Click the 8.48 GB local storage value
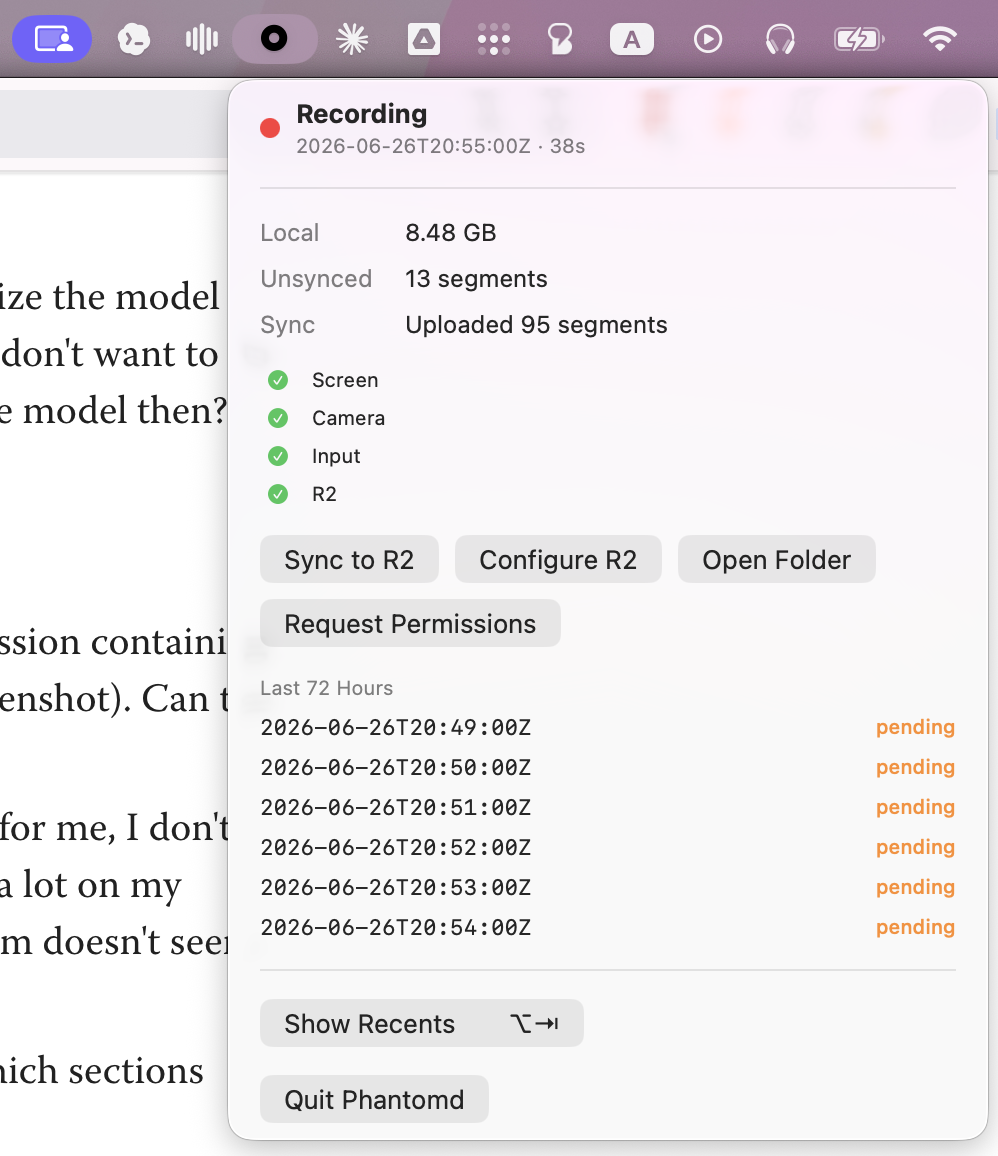Image resolution: width=998 pixels, height=1156 pixels. pyautogui.click(x=451, y=233)
